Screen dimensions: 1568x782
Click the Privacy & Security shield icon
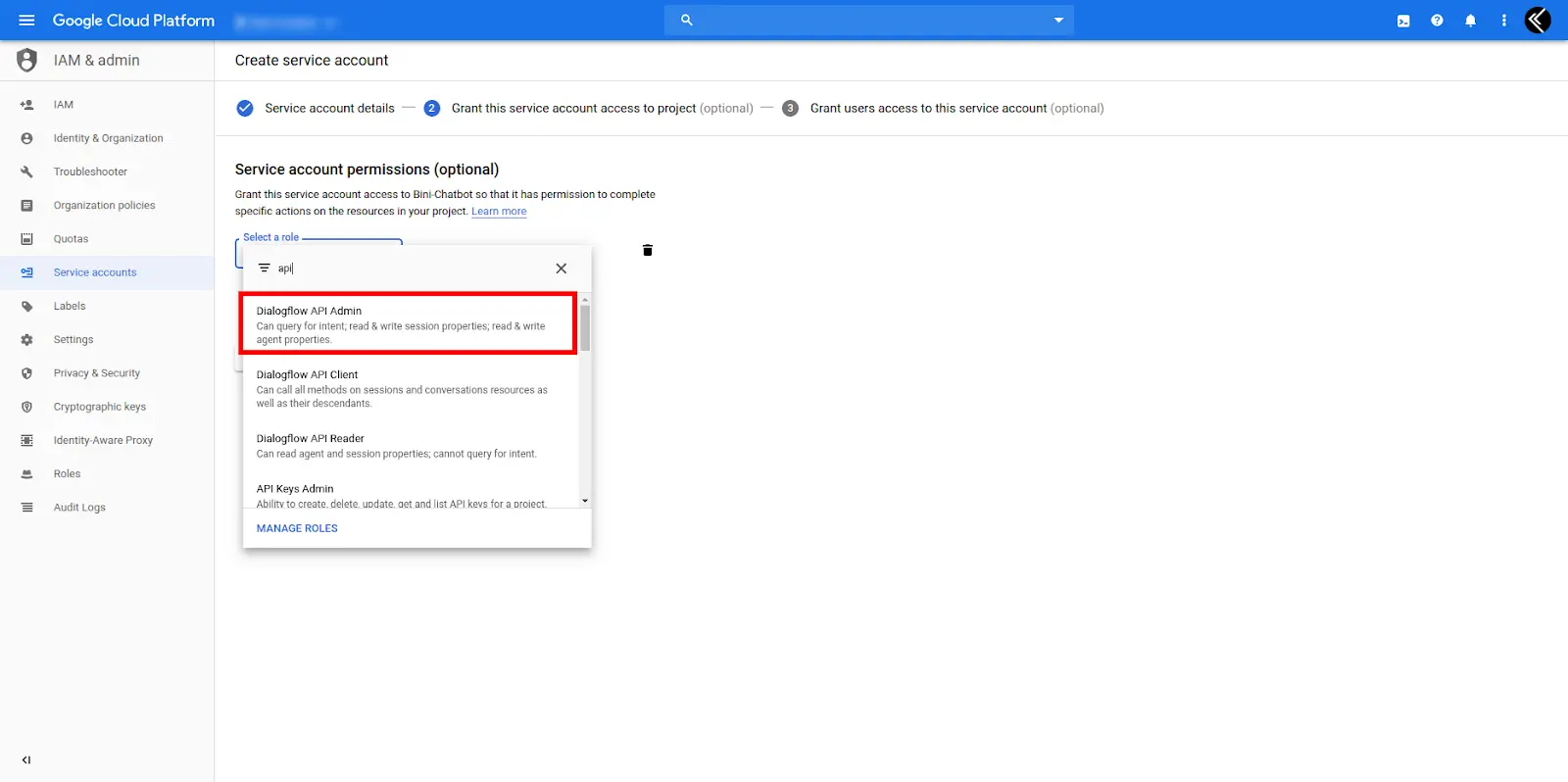tap(26, 373)
